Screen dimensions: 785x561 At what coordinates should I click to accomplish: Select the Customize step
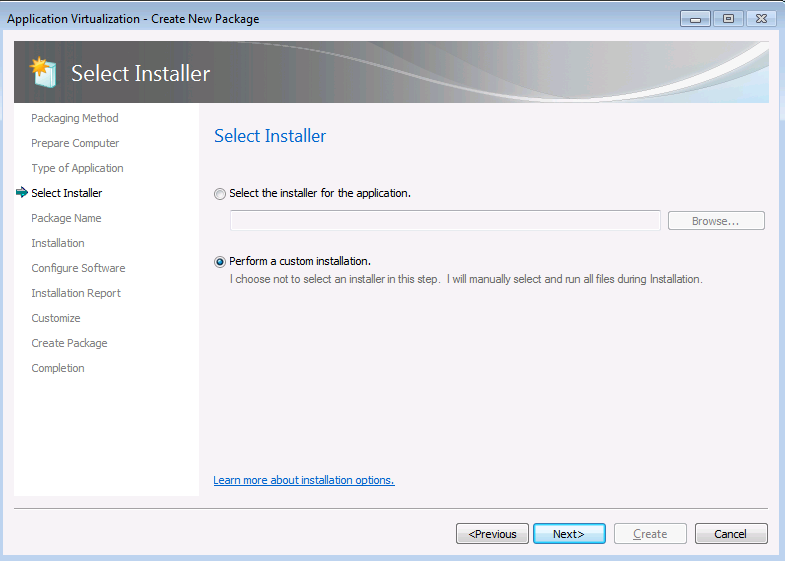tap(56, 318)
